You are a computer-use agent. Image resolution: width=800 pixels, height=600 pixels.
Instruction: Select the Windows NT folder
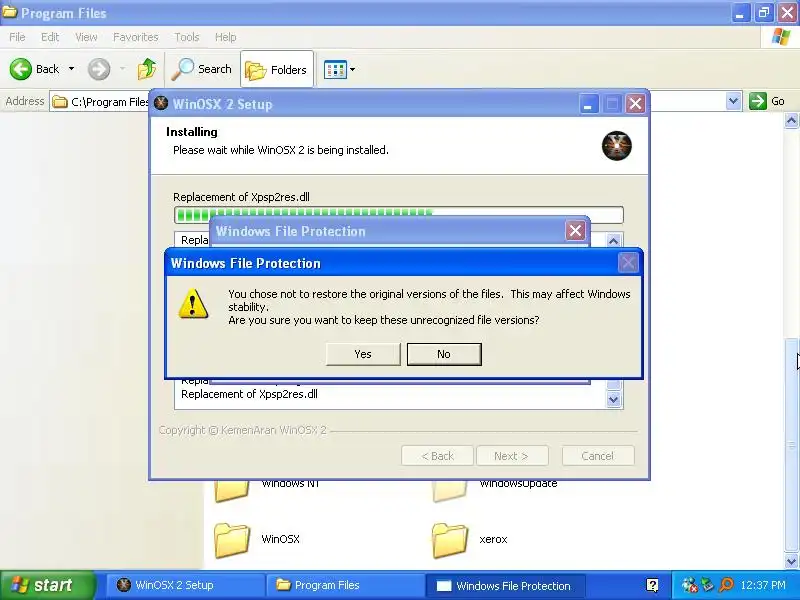[x=266, y=489]
